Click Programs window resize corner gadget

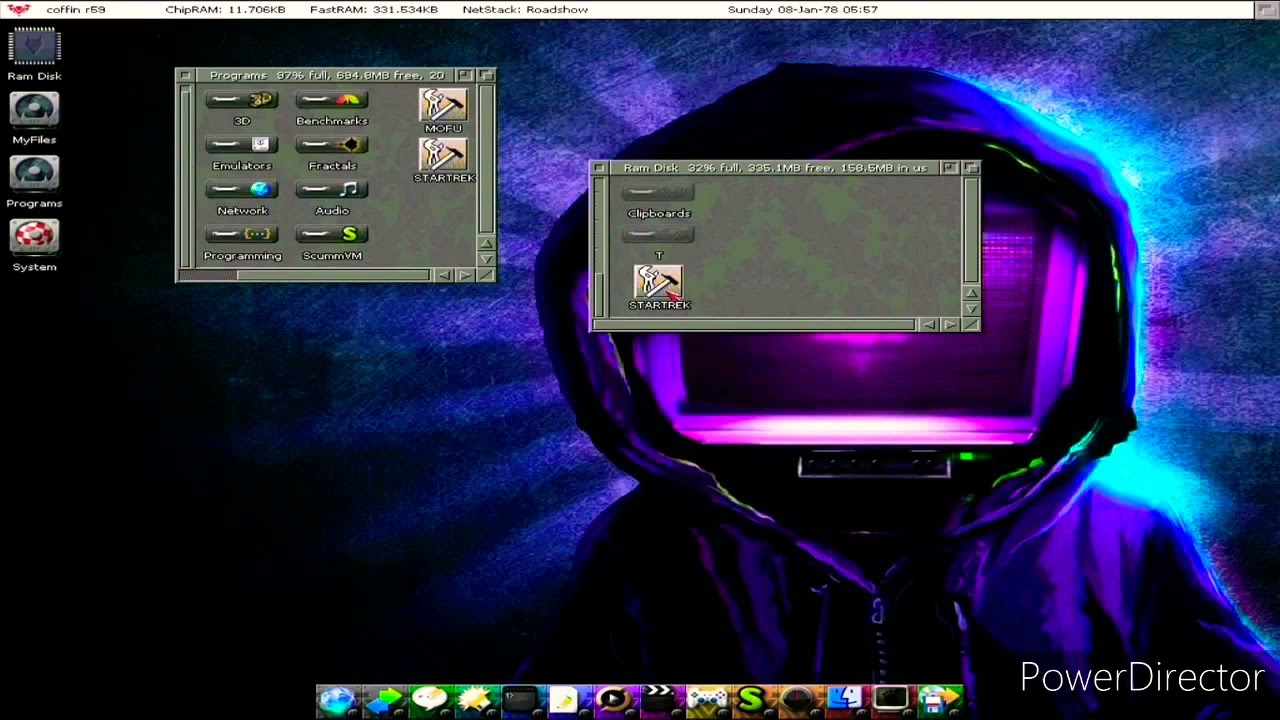pos(487,275)
